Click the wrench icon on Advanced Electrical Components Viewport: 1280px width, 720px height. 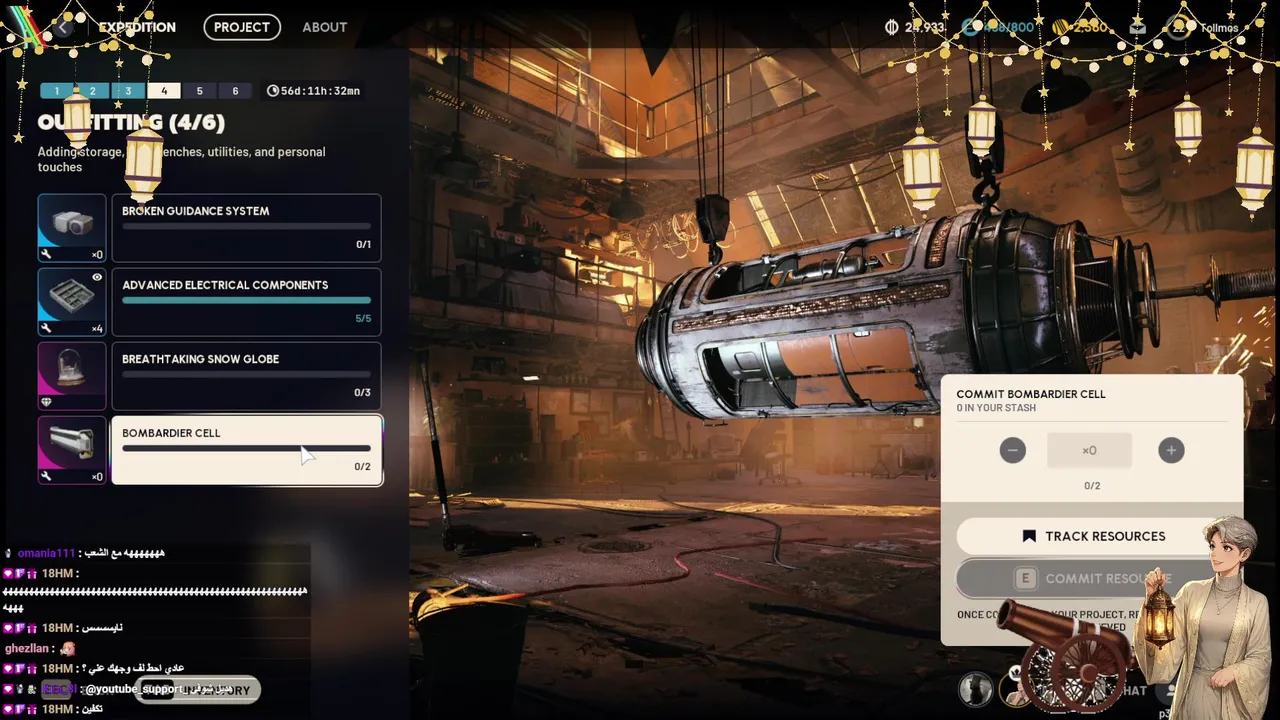(46, 328)
